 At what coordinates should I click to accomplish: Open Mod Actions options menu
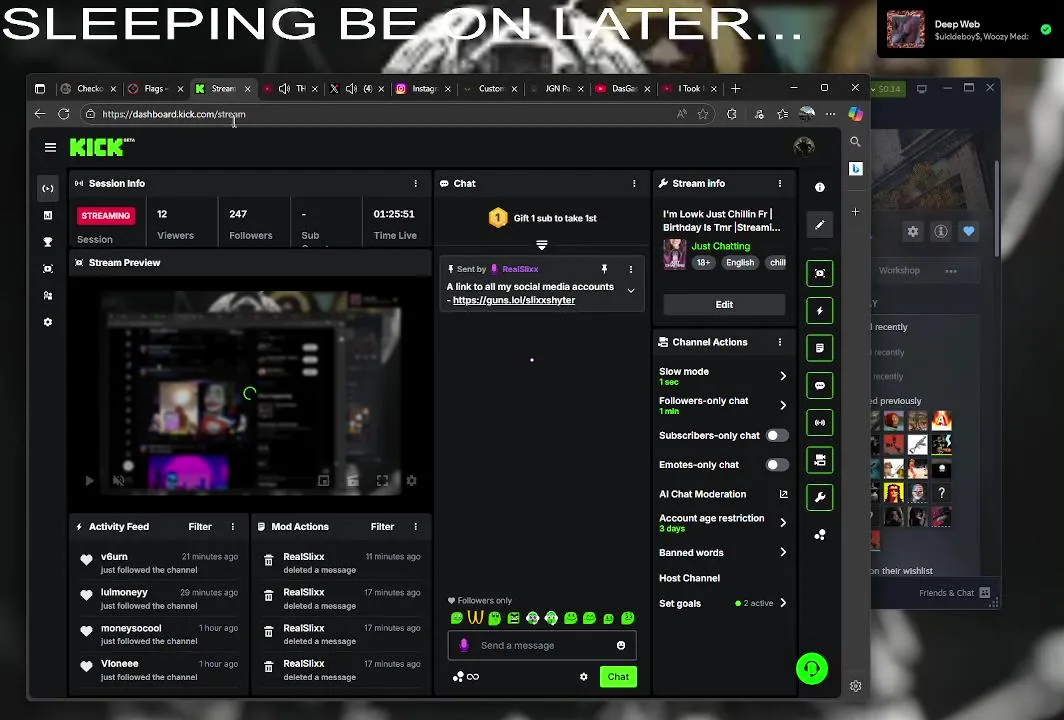[x=416, y=527]
